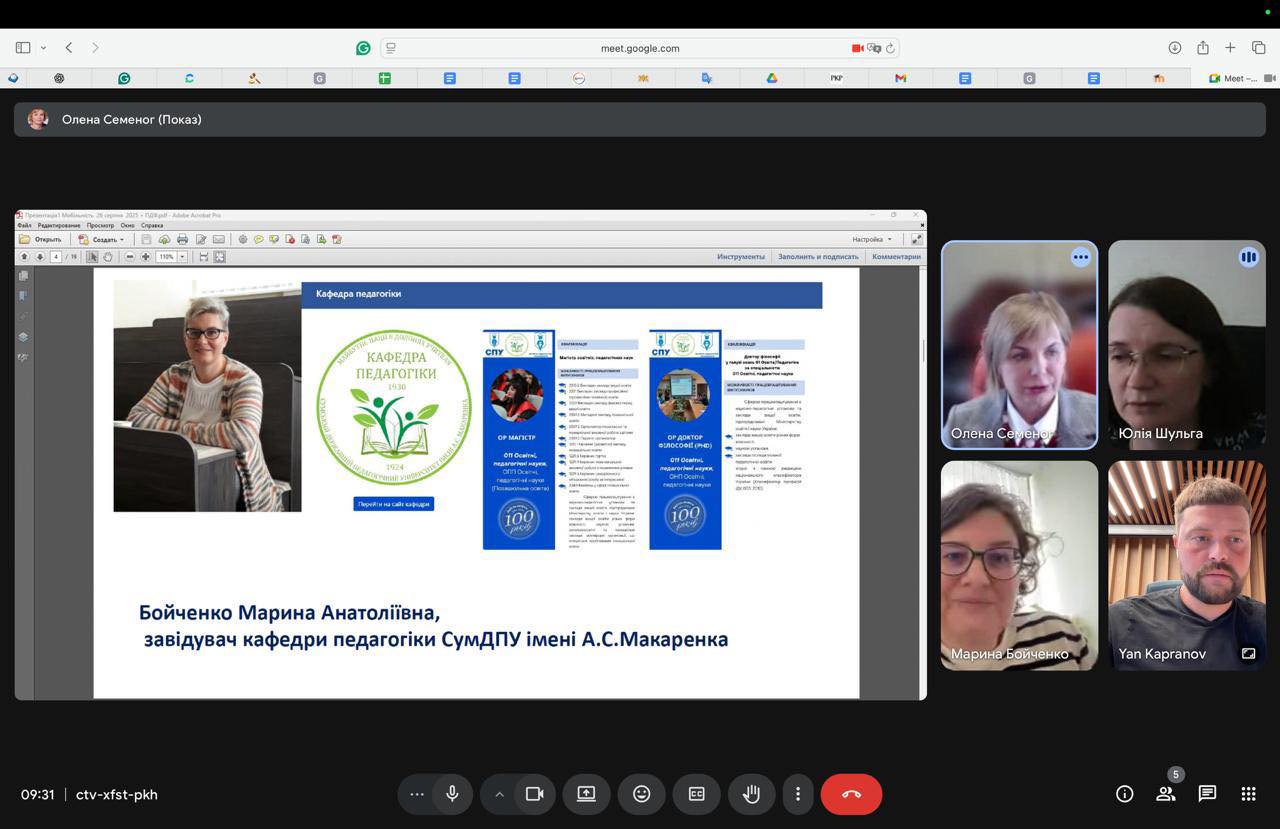Open the activities grid icon

pyautogui.click(x=1248, y=794)
